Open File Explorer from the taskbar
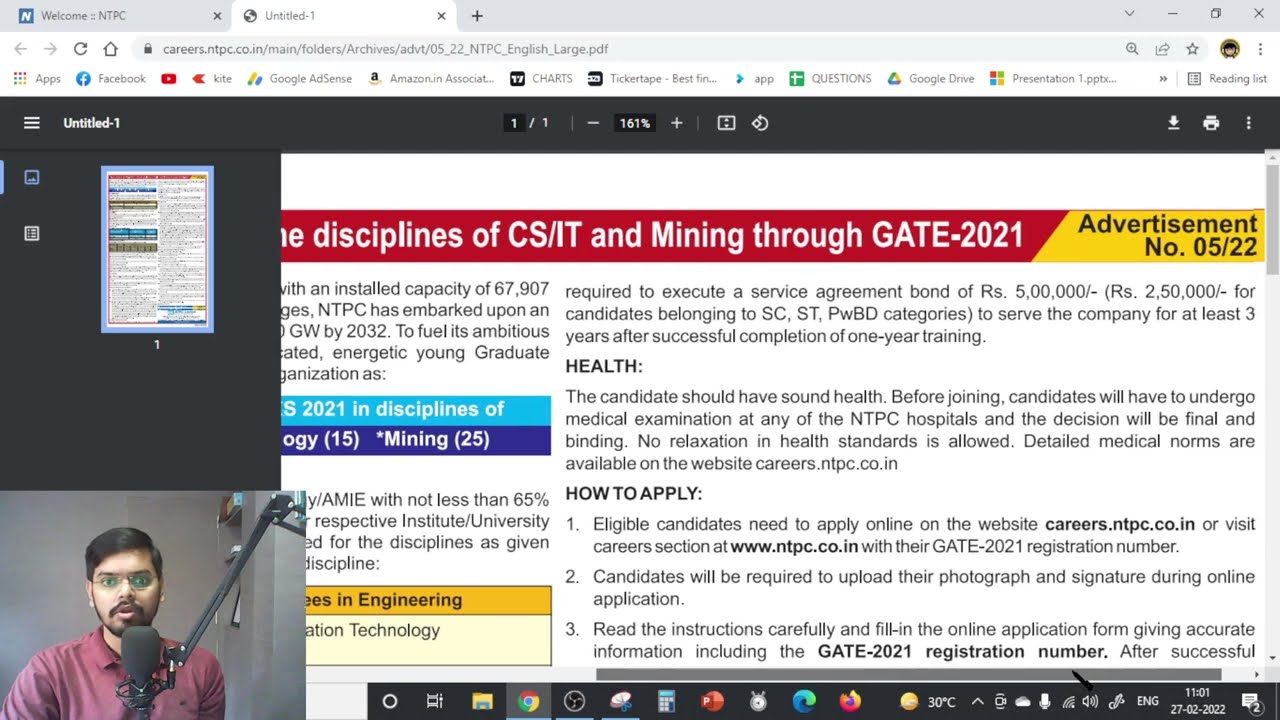Viewport: 1280px width, 720px height. 482,701
